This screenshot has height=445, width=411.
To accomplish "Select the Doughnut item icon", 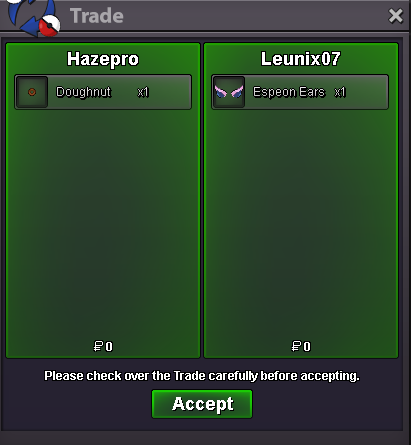I will point(32,92).
